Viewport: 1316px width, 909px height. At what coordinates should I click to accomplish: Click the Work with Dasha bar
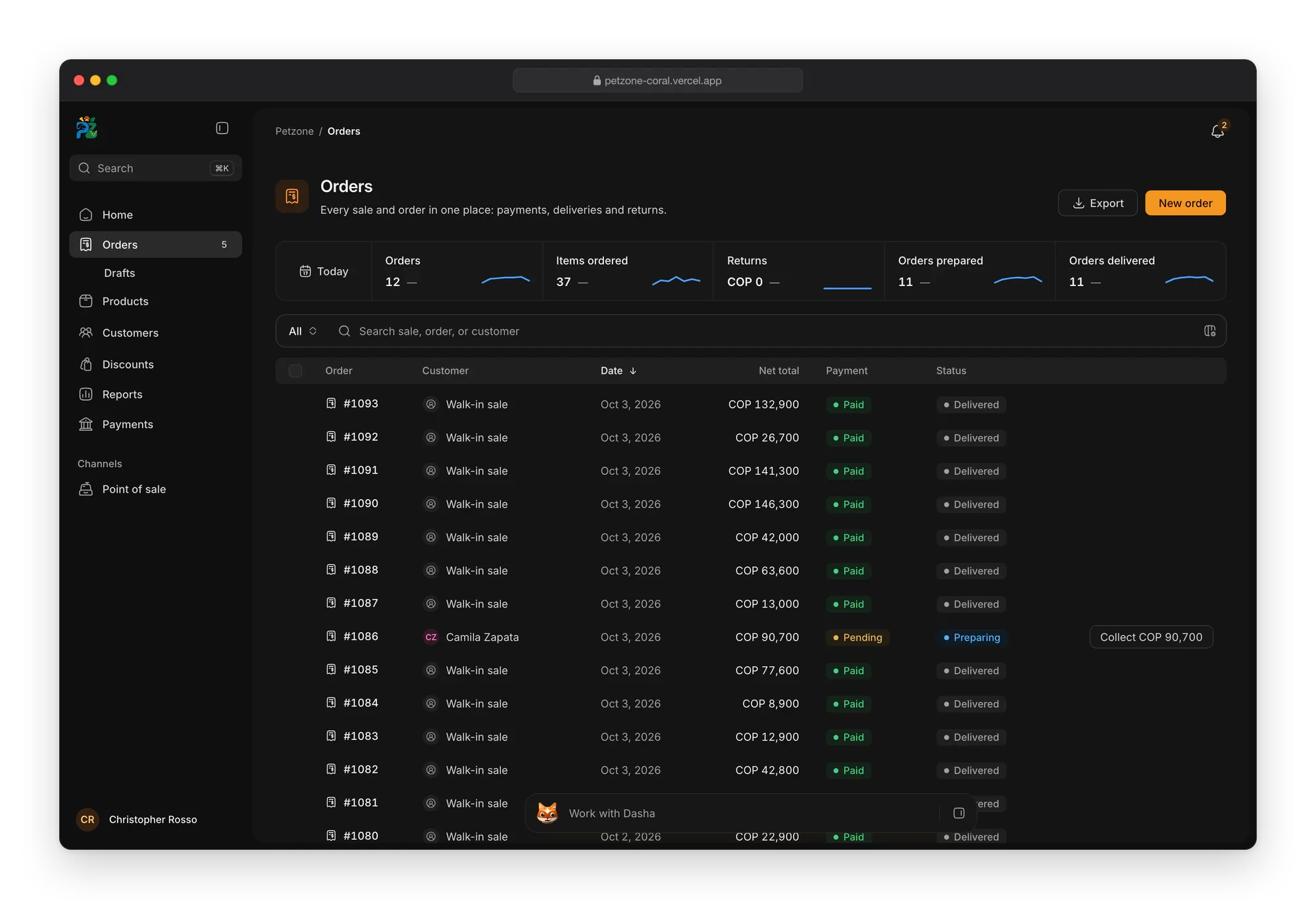click(750, 813)
